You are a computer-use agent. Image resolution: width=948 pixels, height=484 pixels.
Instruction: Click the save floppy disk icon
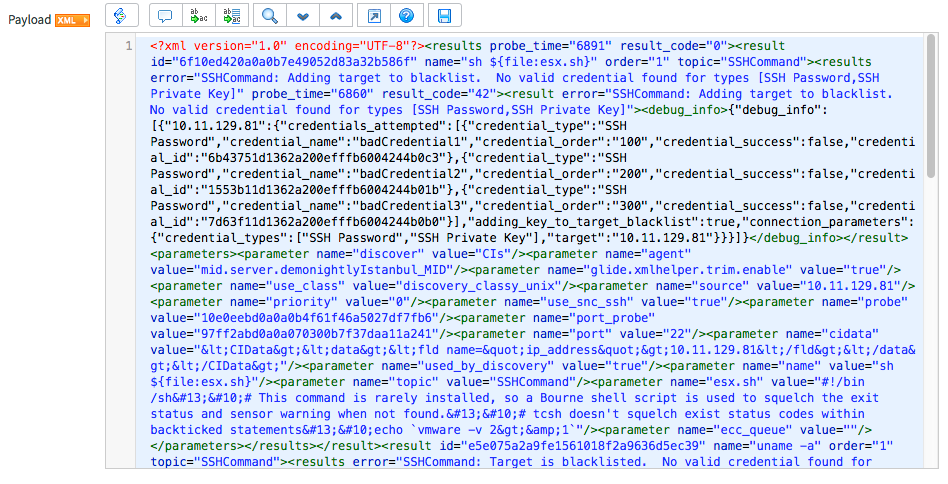[x=444, y=16]
